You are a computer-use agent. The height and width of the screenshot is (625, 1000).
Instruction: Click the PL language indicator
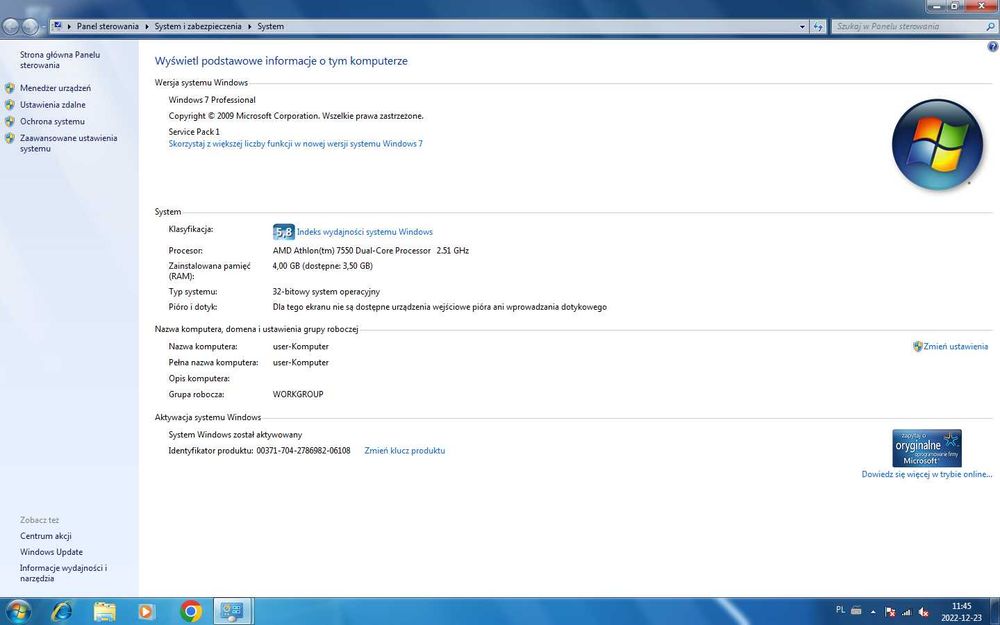(840, 610)
